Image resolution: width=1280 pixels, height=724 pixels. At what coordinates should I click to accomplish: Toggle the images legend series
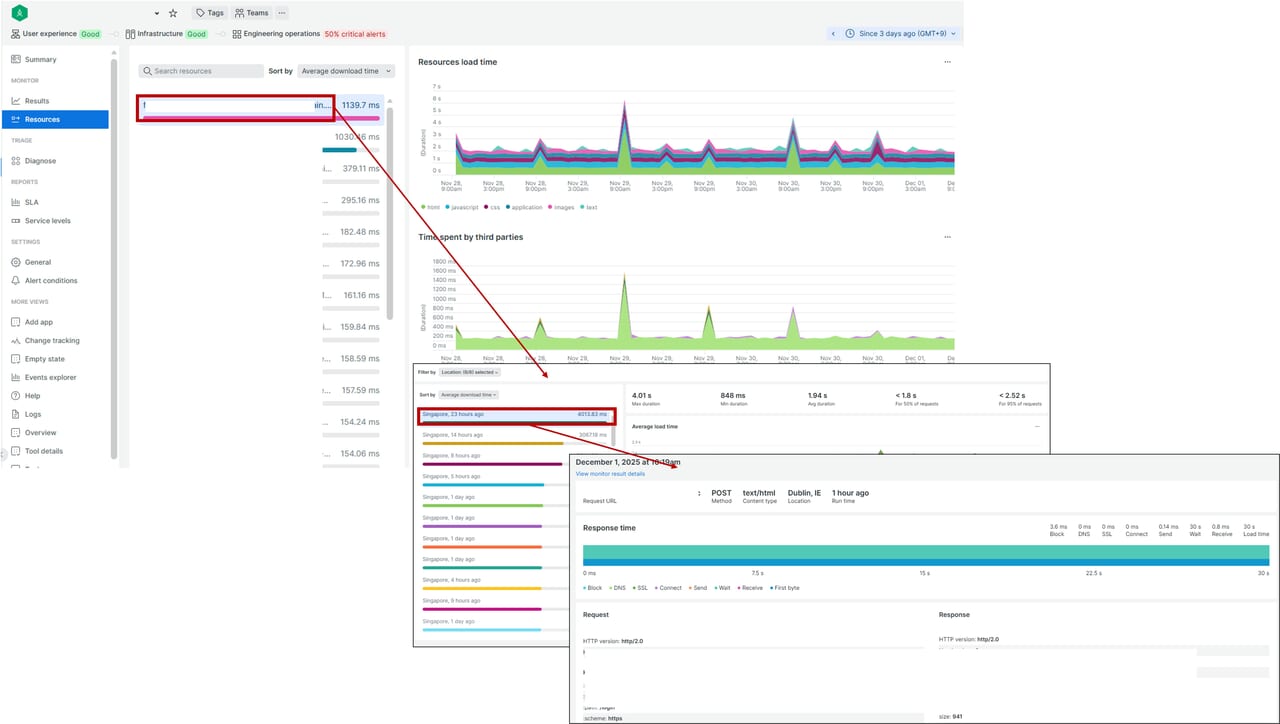pyautogui.click(x=560, y=207)
